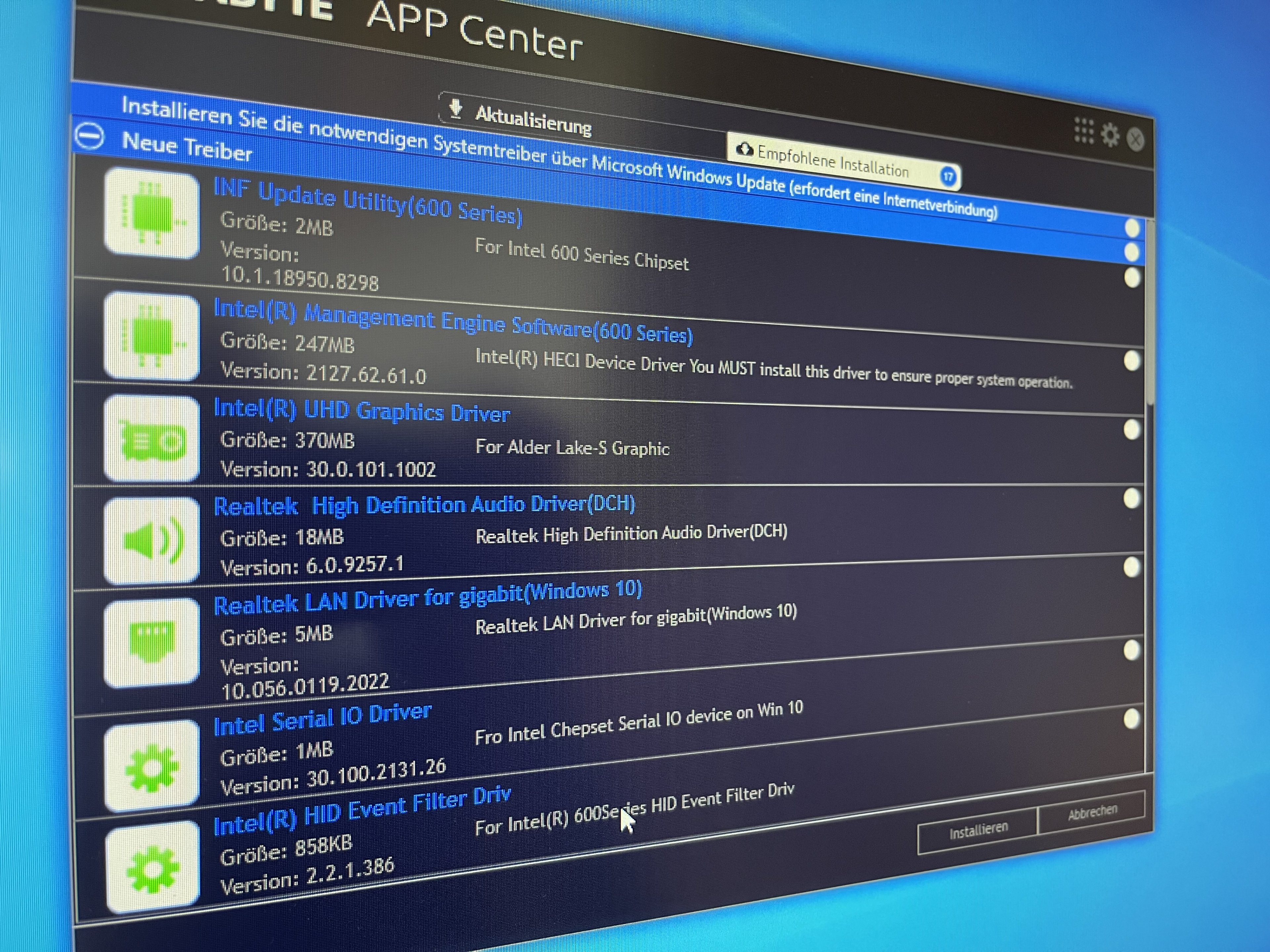The width and height of the screenshot is (1270, 952).
Task: Click the HID Event Filter gear icon
Action: tap(152, 866)
